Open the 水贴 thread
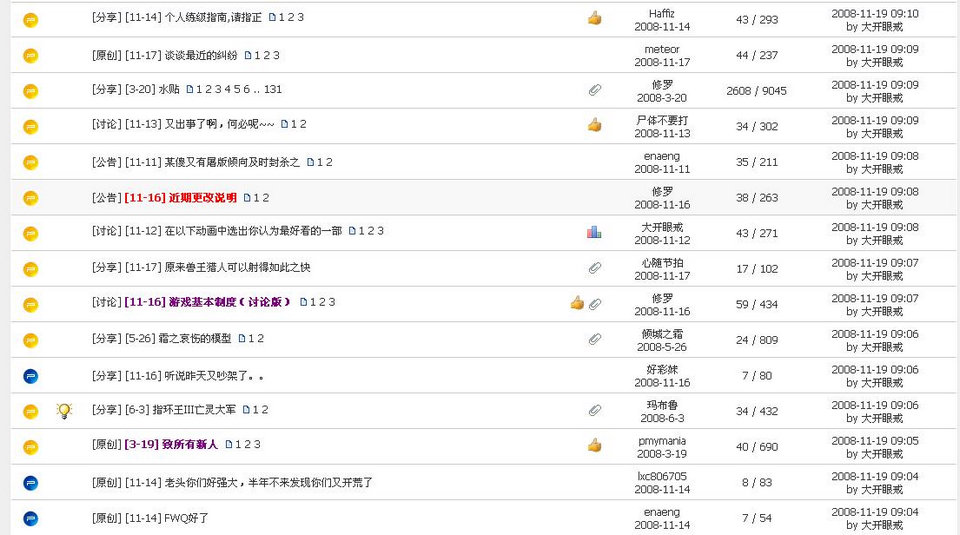Image resolution: width=960 pixels, height=535 pixels. (152, 89)
